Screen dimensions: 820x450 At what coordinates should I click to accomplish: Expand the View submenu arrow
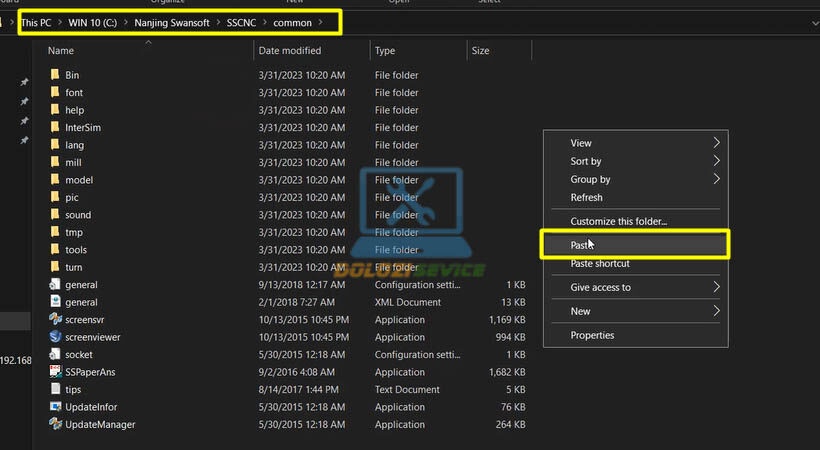716,143
